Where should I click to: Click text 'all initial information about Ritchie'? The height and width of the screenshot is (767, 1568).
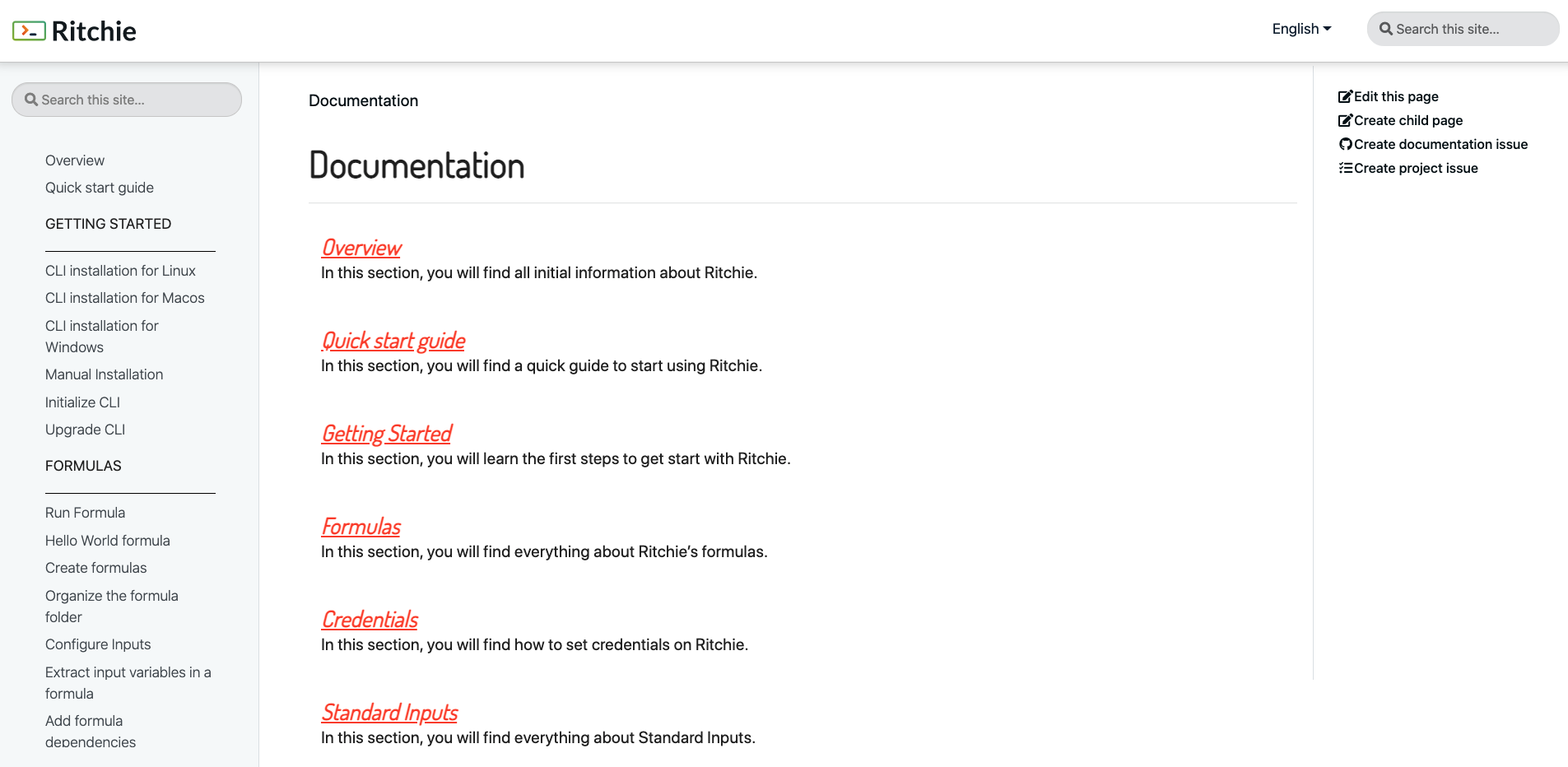634,272
